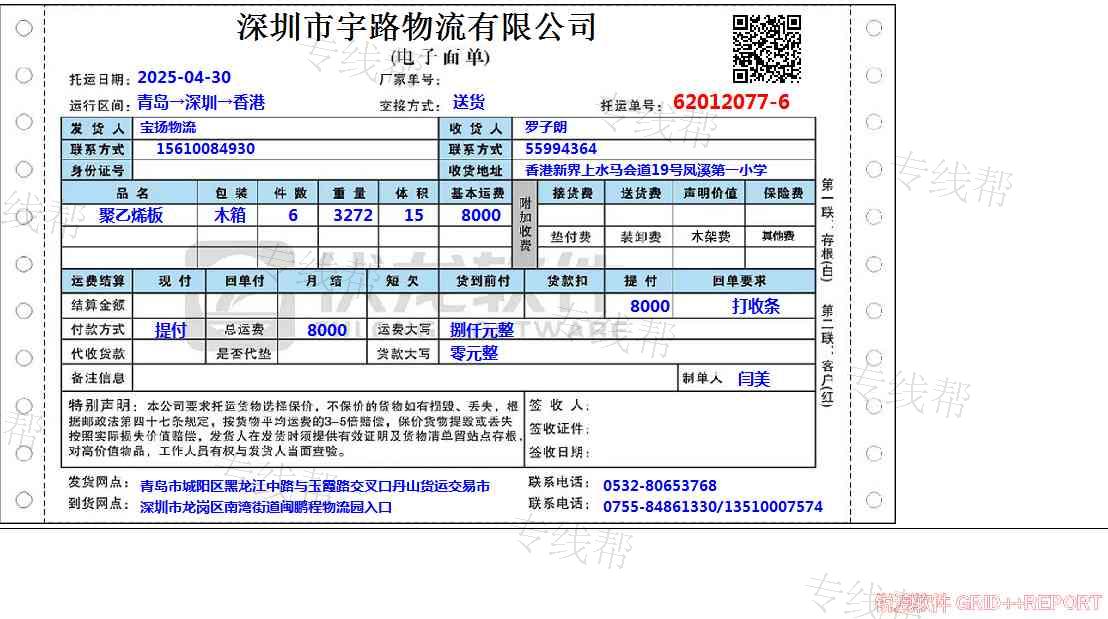Click the goods name 聚乙烯板
This screenshot has width=1108, height=619.
[x=131, y=216]
